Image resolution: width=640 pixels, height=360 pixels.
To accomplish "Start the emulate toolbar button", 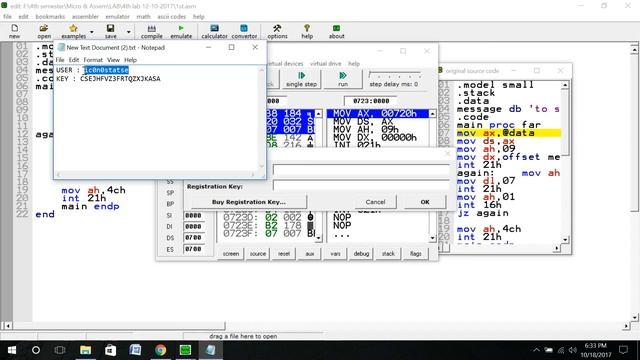I will coord(181,31).
